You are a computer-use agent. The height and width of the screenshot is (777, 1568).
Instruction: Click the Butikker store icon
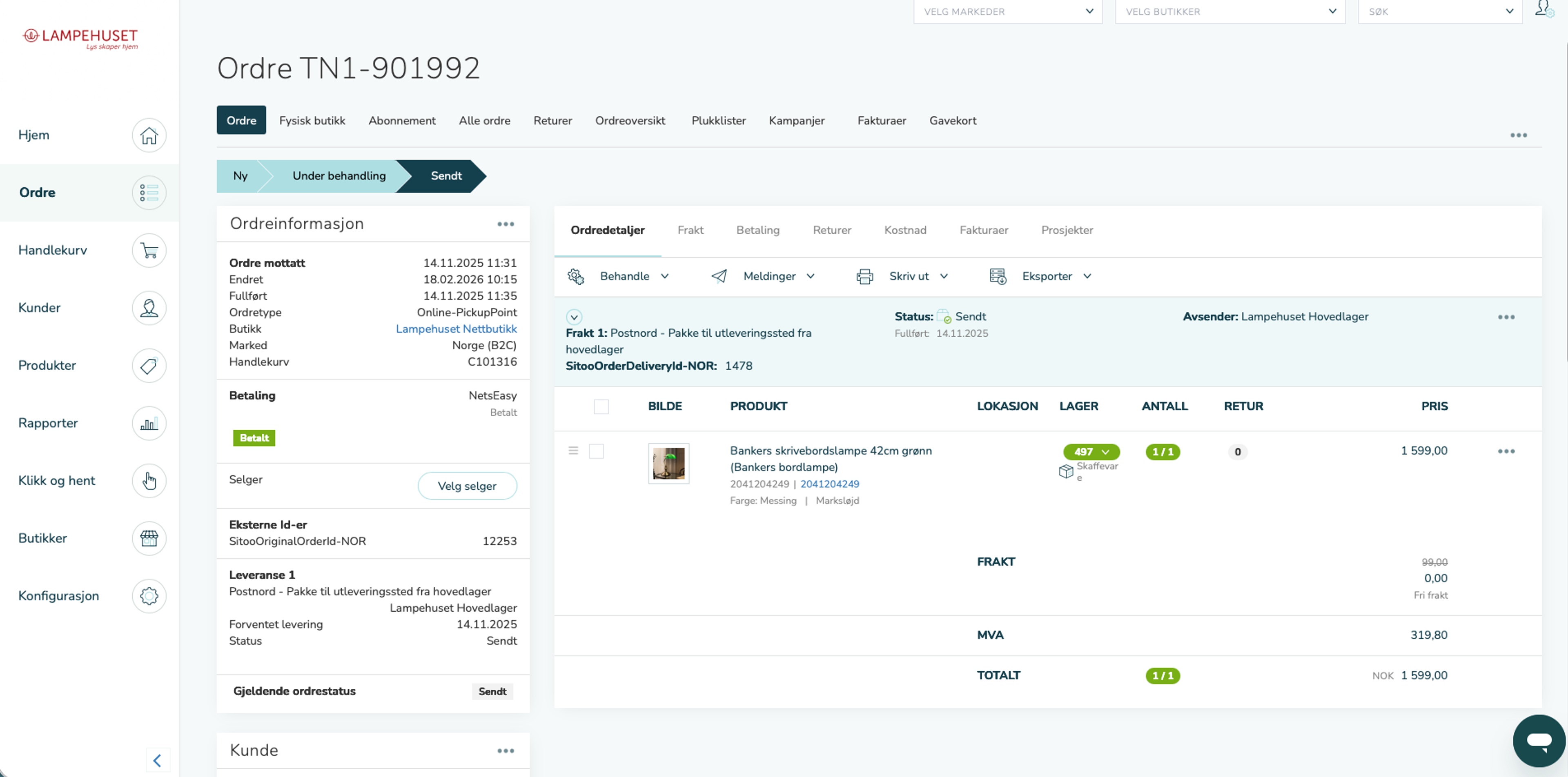click(149, 539)
